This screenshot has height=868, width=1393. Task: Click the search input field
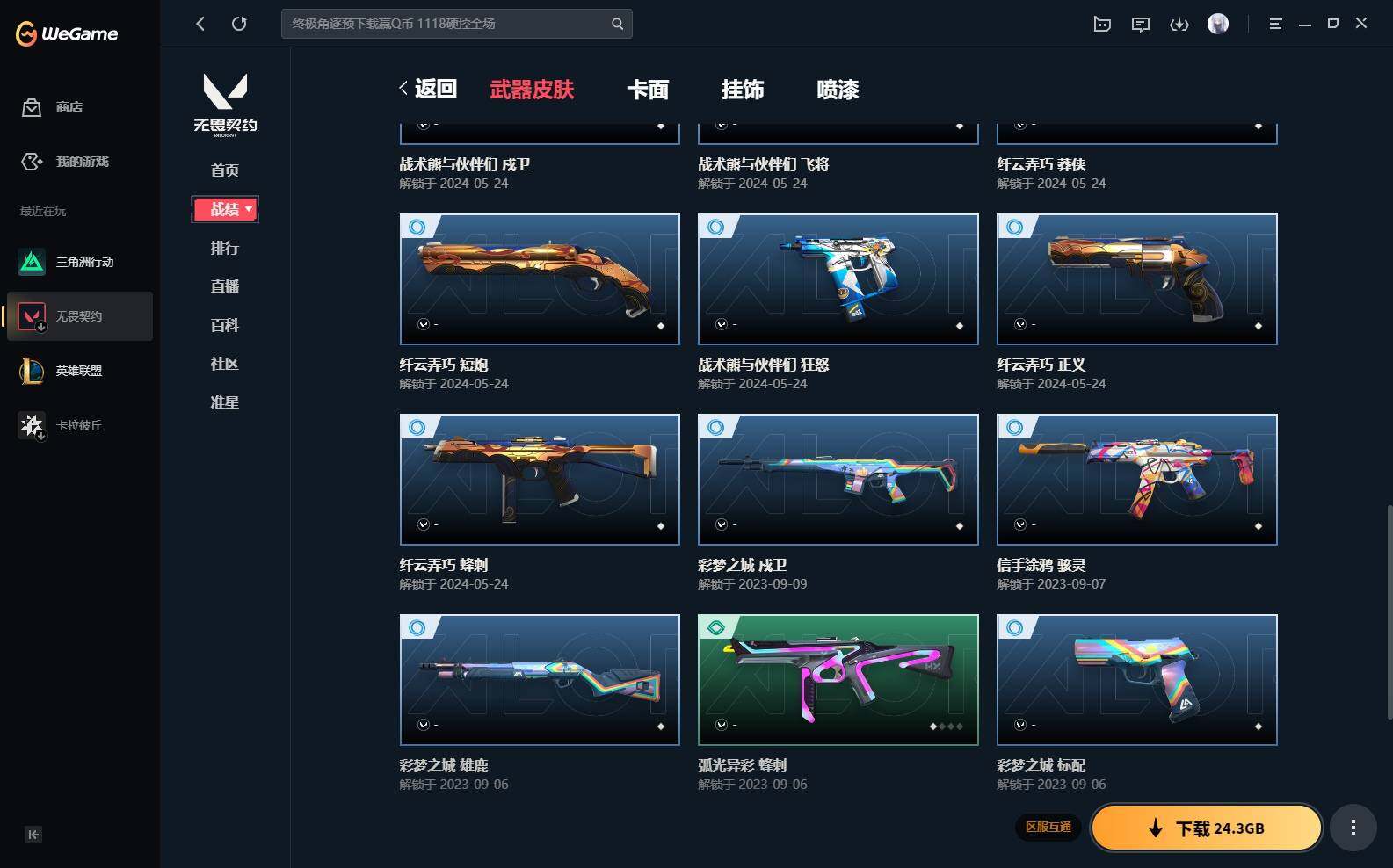click(456, 24)
